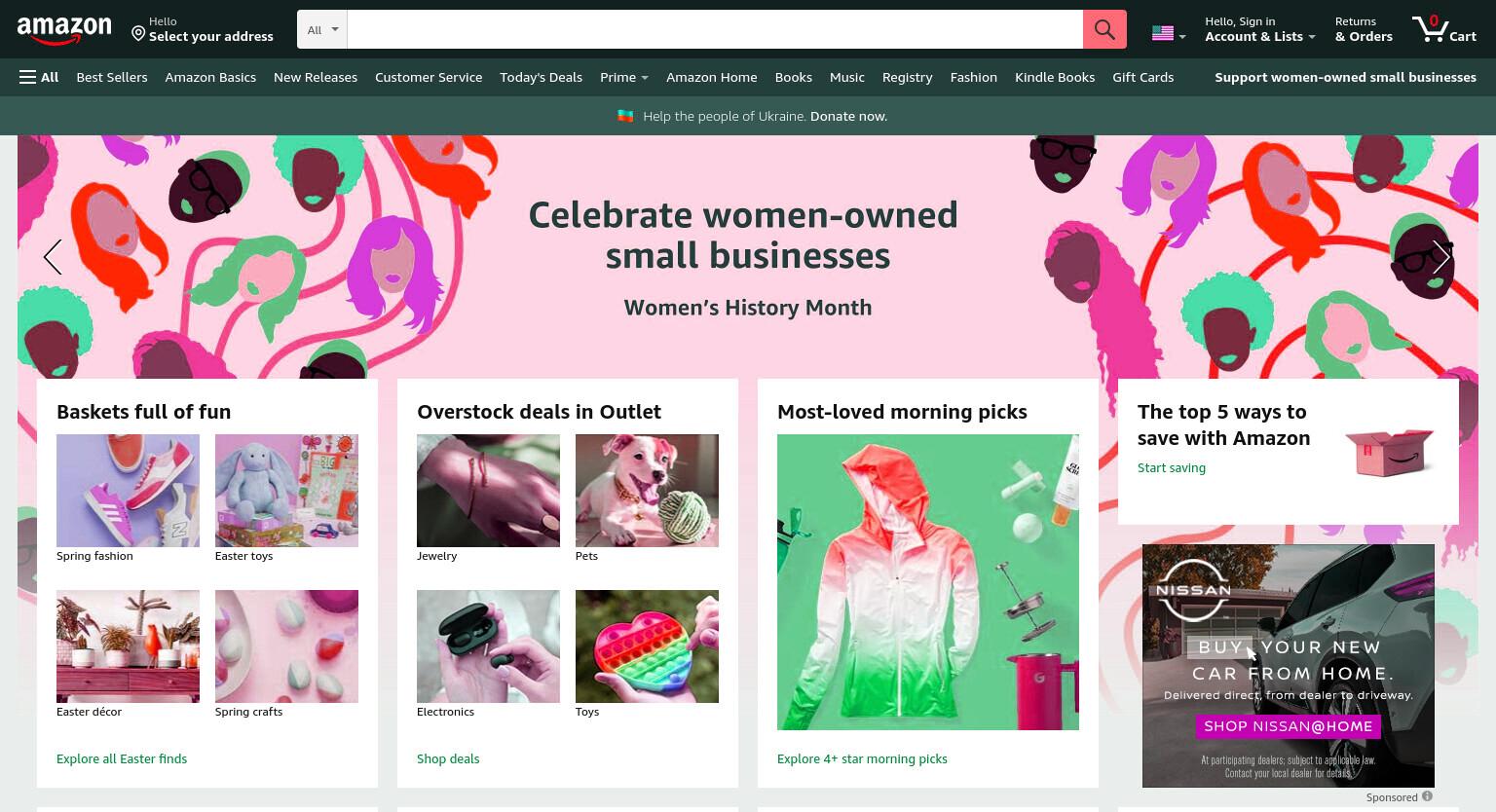Click SHOP NISSAN@HOME ad button
The height and width of the screenshot is (812, 1496).
[1288, 726]
